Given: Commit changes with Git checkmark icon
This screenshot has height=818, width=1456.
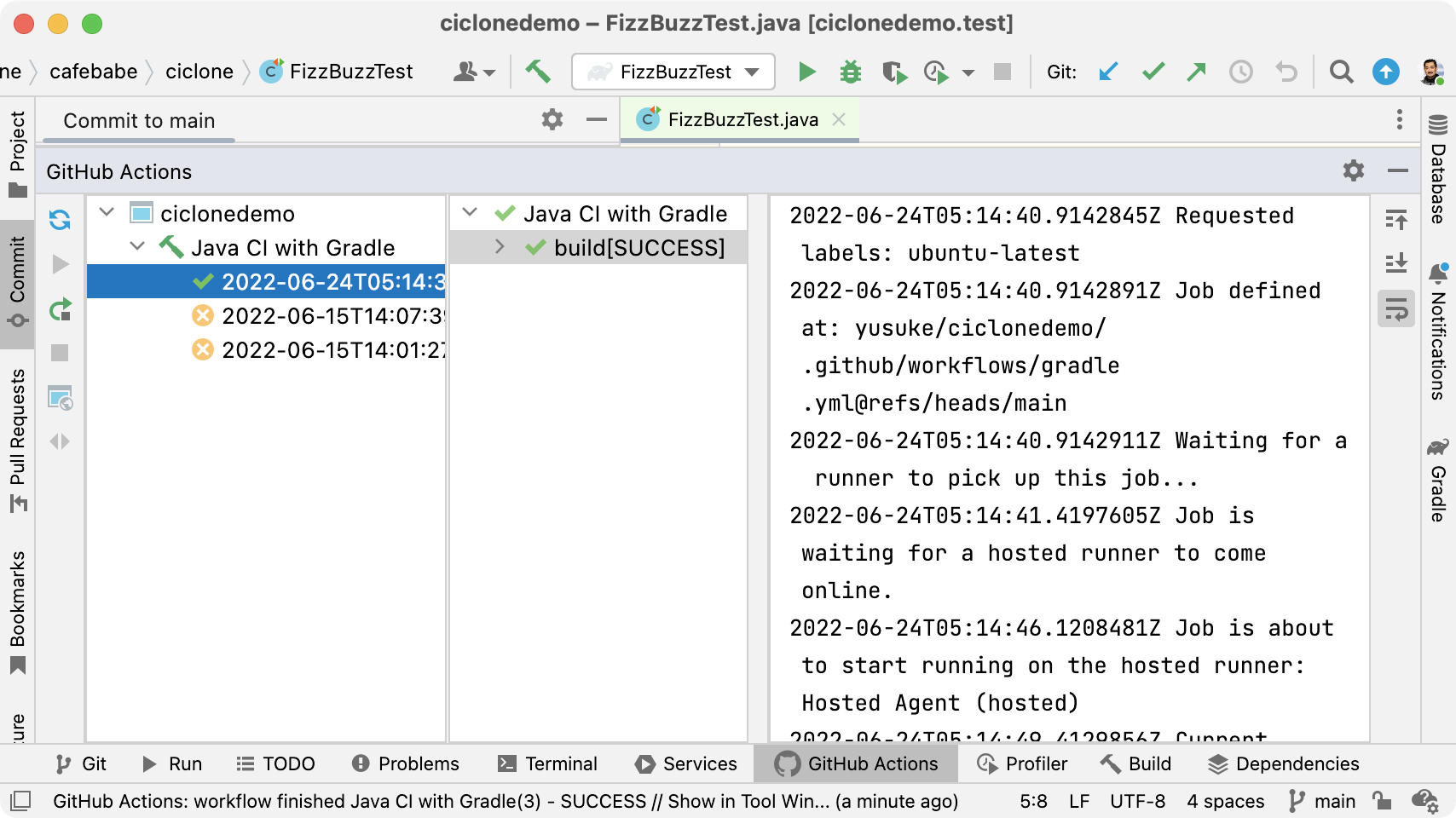Looking at the screenshot, I should tap(1153, 72).
